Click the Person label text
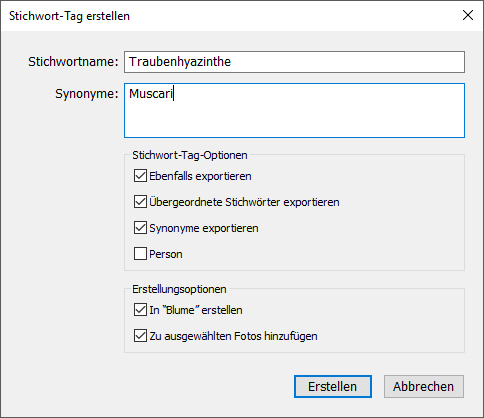This screenshot has height=418, width=484. pos(166,254)
